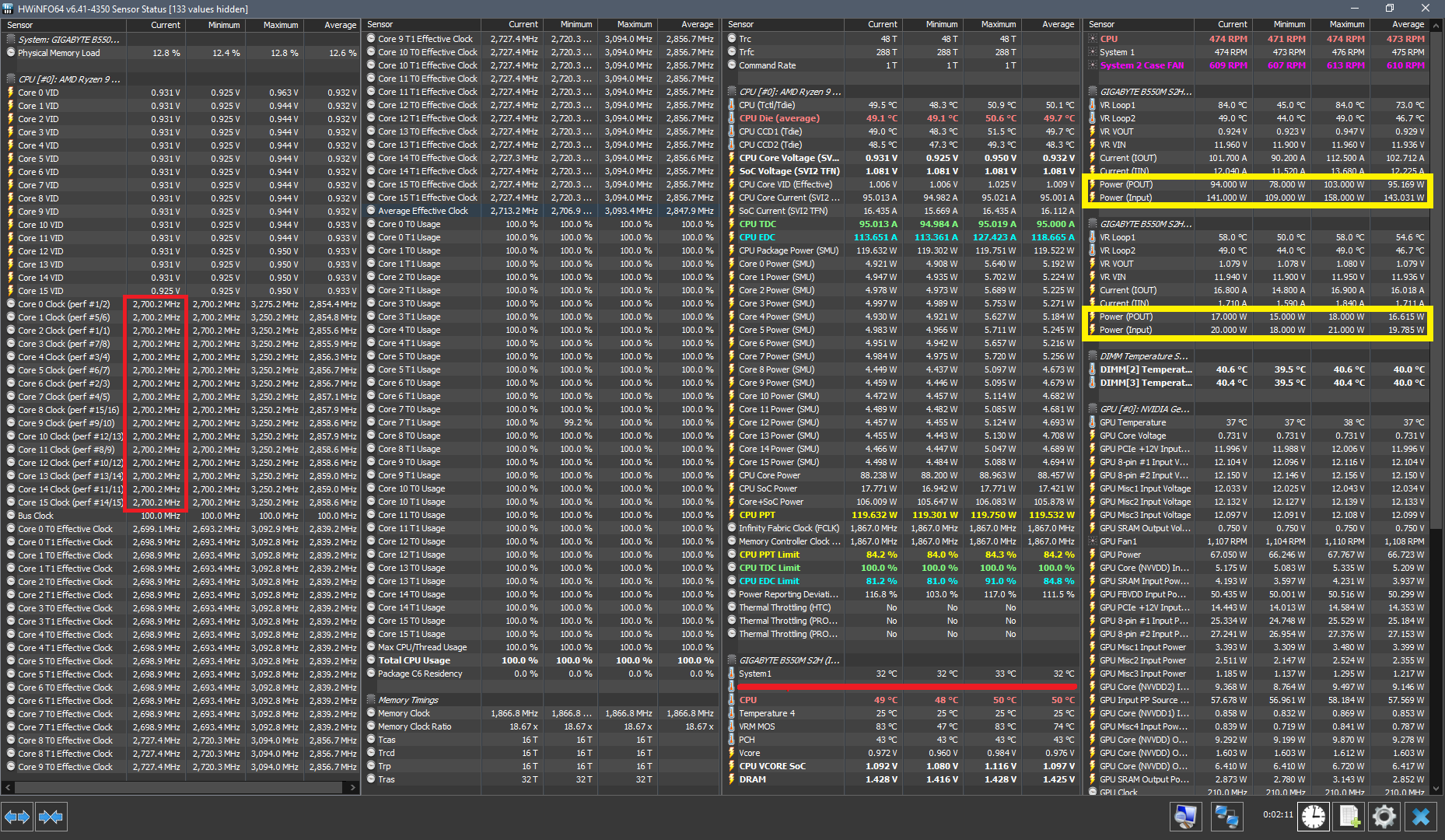Open the window menu via the HWiNFO64 title icon
1445x840 pixels.
pos(9,9)
